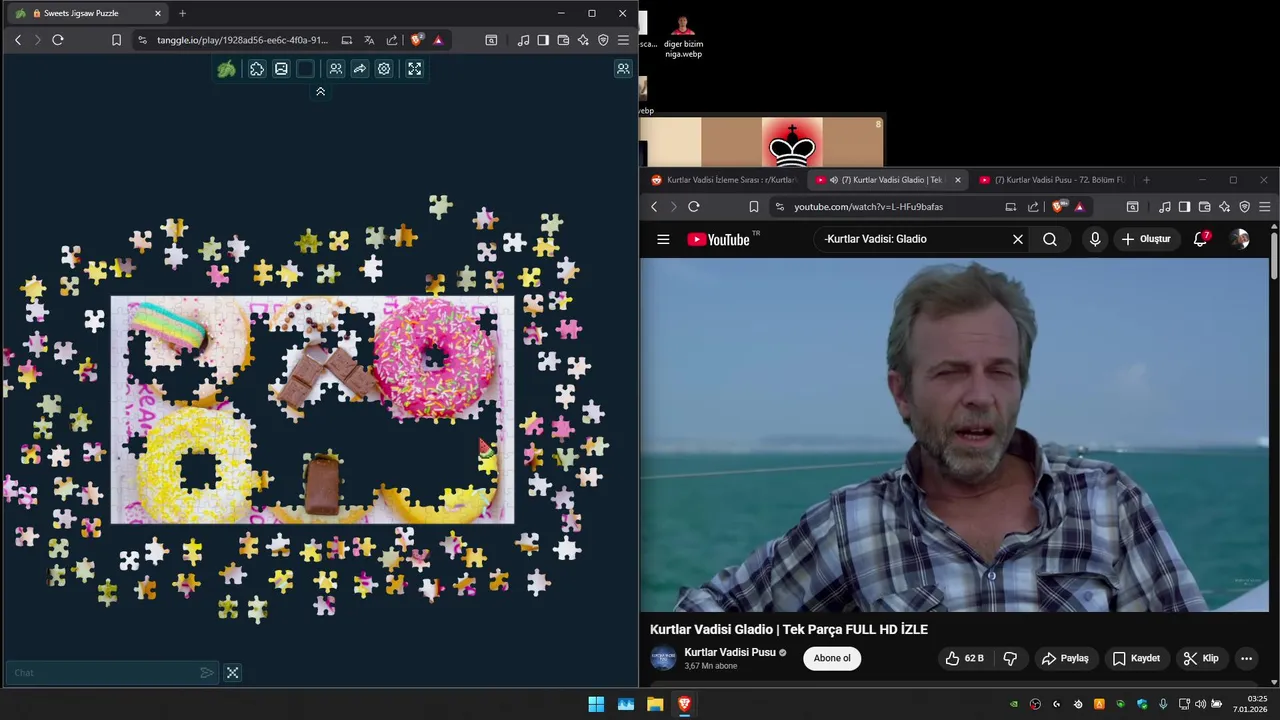Viewport: 1280px width, 720px height.
Task: Open Brave Shields in YouTube window
Action: 1058,207
